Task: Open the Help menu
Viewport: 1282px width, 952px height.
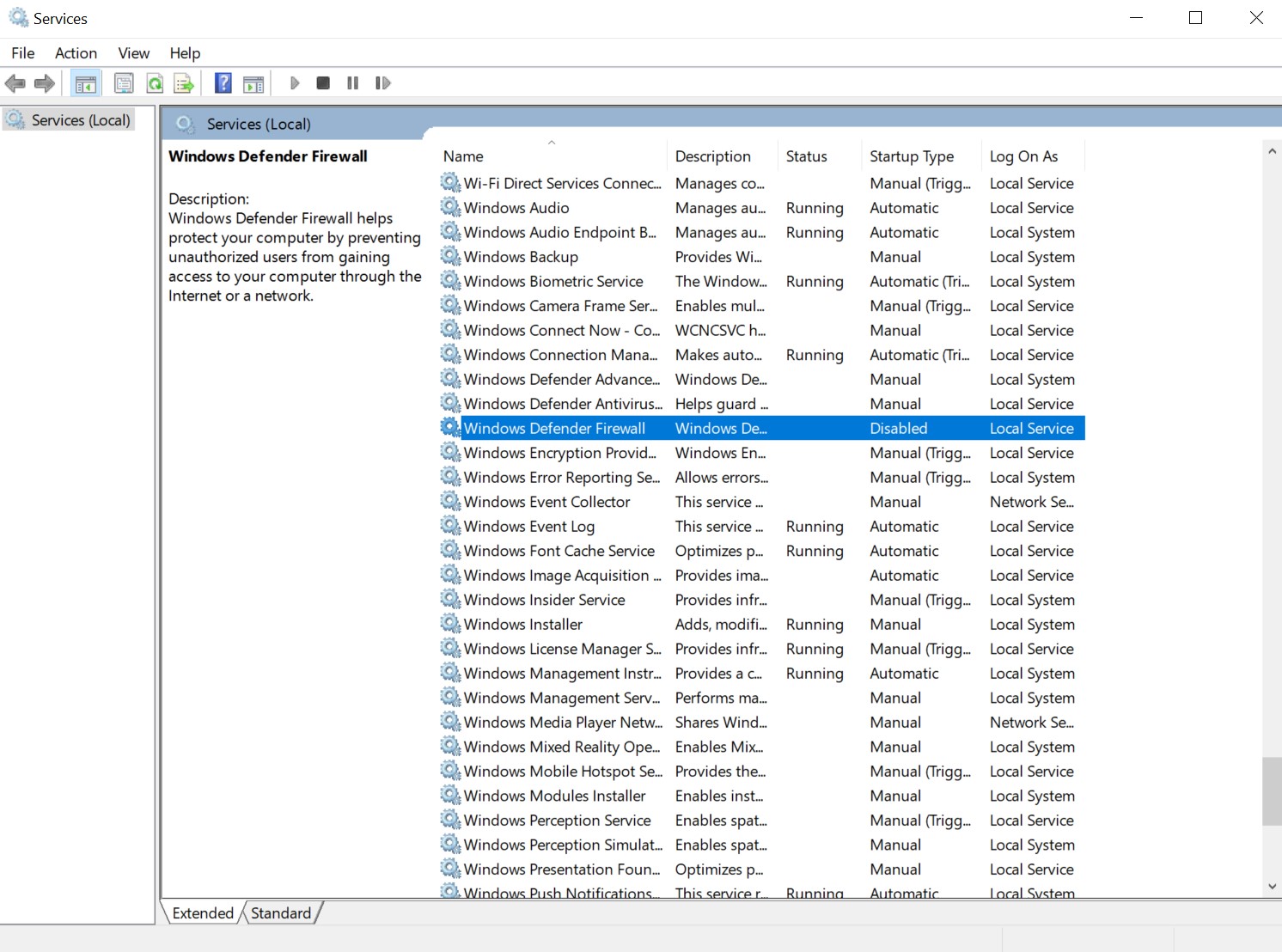Action: click(x=185, y=53)
